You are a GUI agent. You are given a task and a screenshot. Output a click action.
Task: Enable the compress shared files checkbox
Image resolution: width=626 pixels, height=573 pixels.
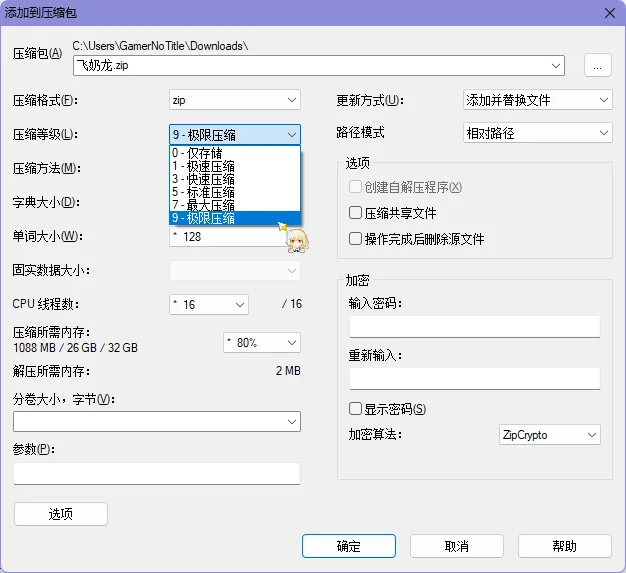tap(355, 213)
